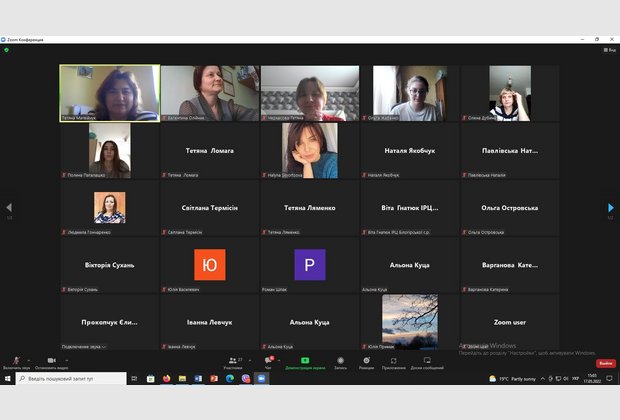Open the Apps icon in toolbar

coord(394,361)
